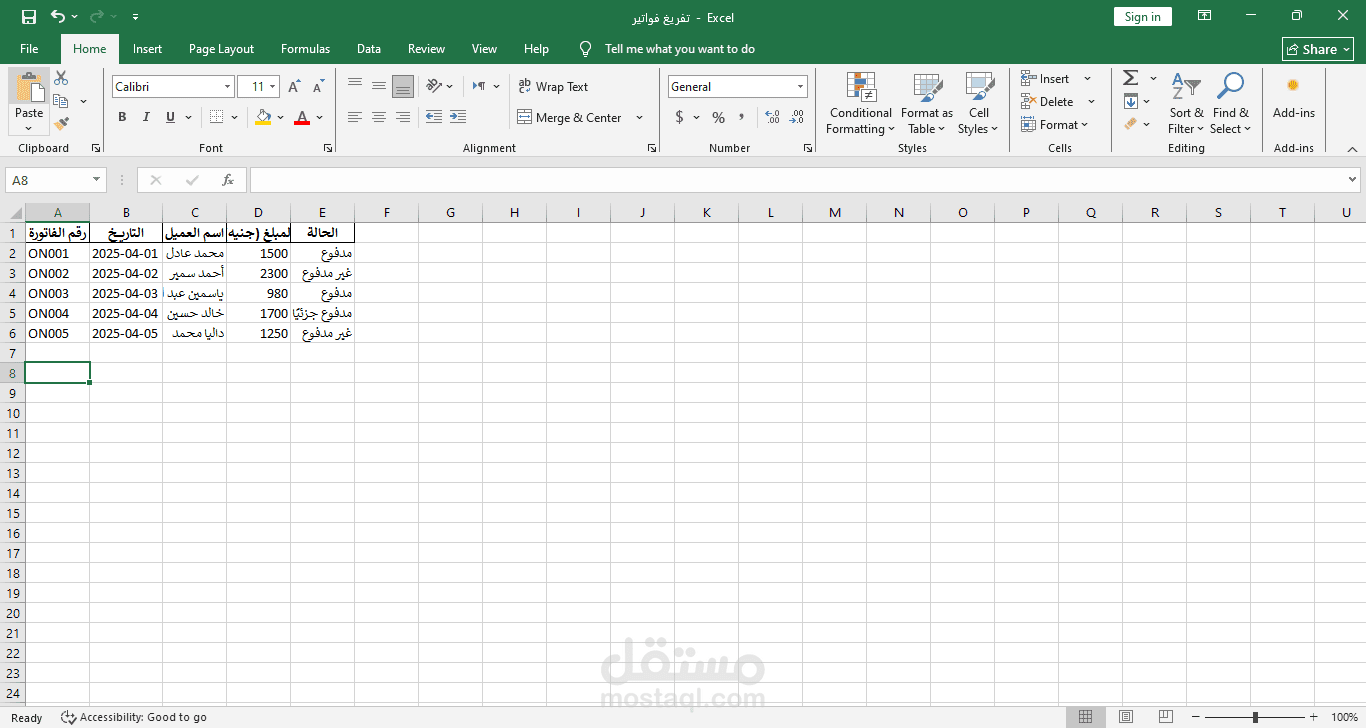1366x728 pixels.
Task: Click Delete in Cells group
Action: point(1058,101)
